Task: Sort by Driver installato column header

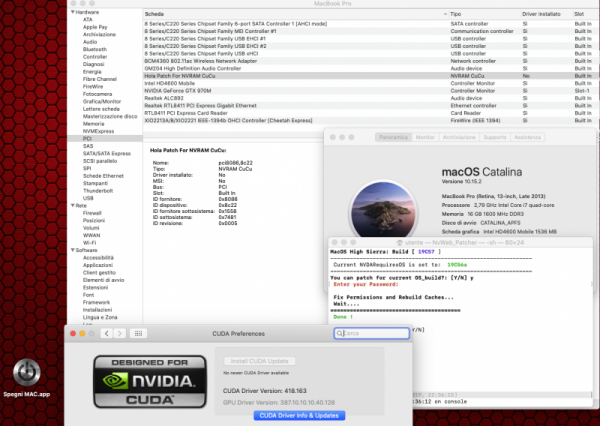Action: pyautogui.click(x=541, y=14)
